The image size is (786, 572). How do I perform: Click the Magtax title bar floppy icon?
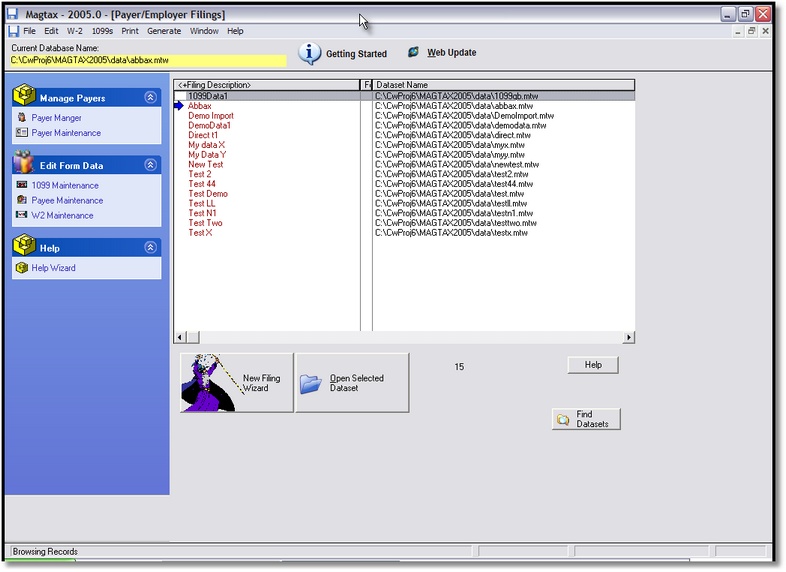tap(12, 14)
